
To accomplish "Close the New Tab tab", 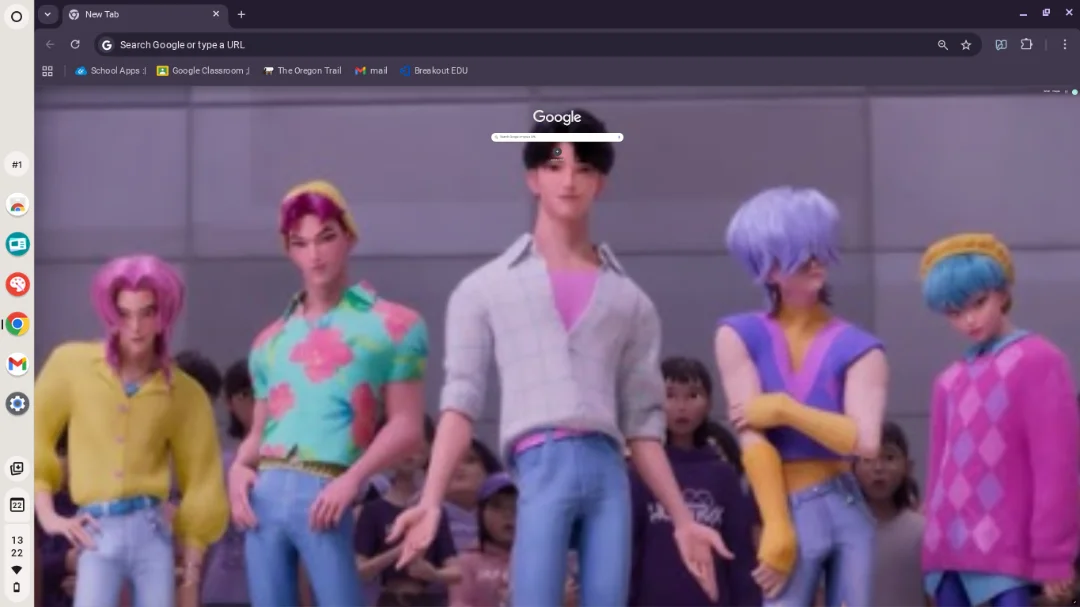I will click(x=215, y=14).
